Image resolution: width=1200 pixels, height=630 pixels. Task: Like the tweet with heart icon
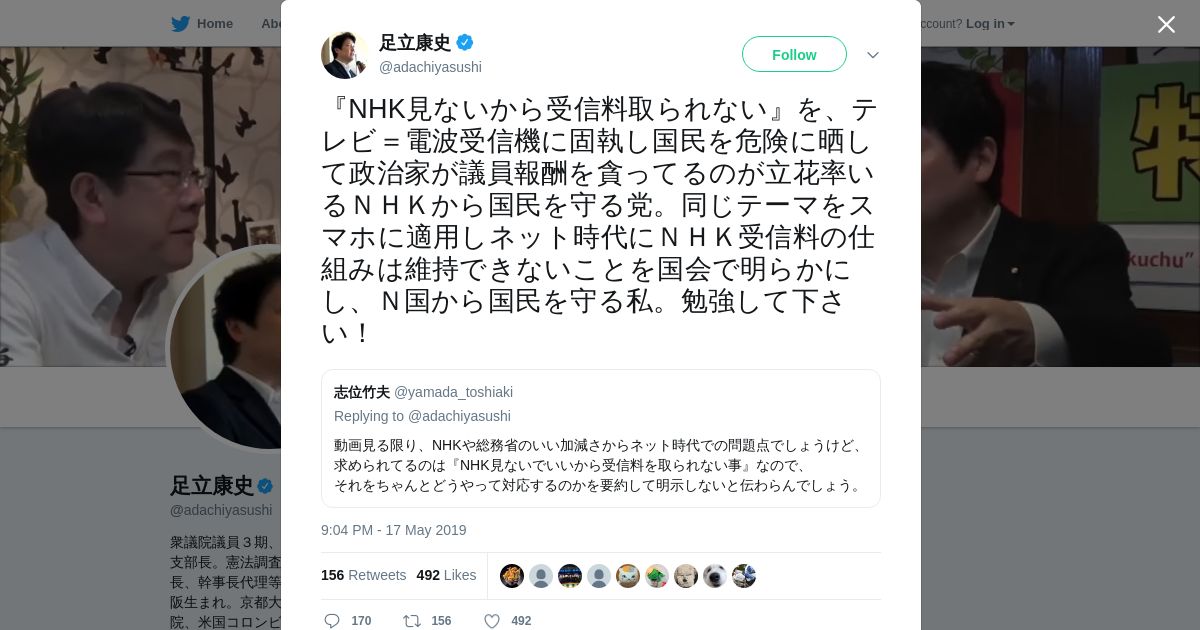tap(492, 621)
